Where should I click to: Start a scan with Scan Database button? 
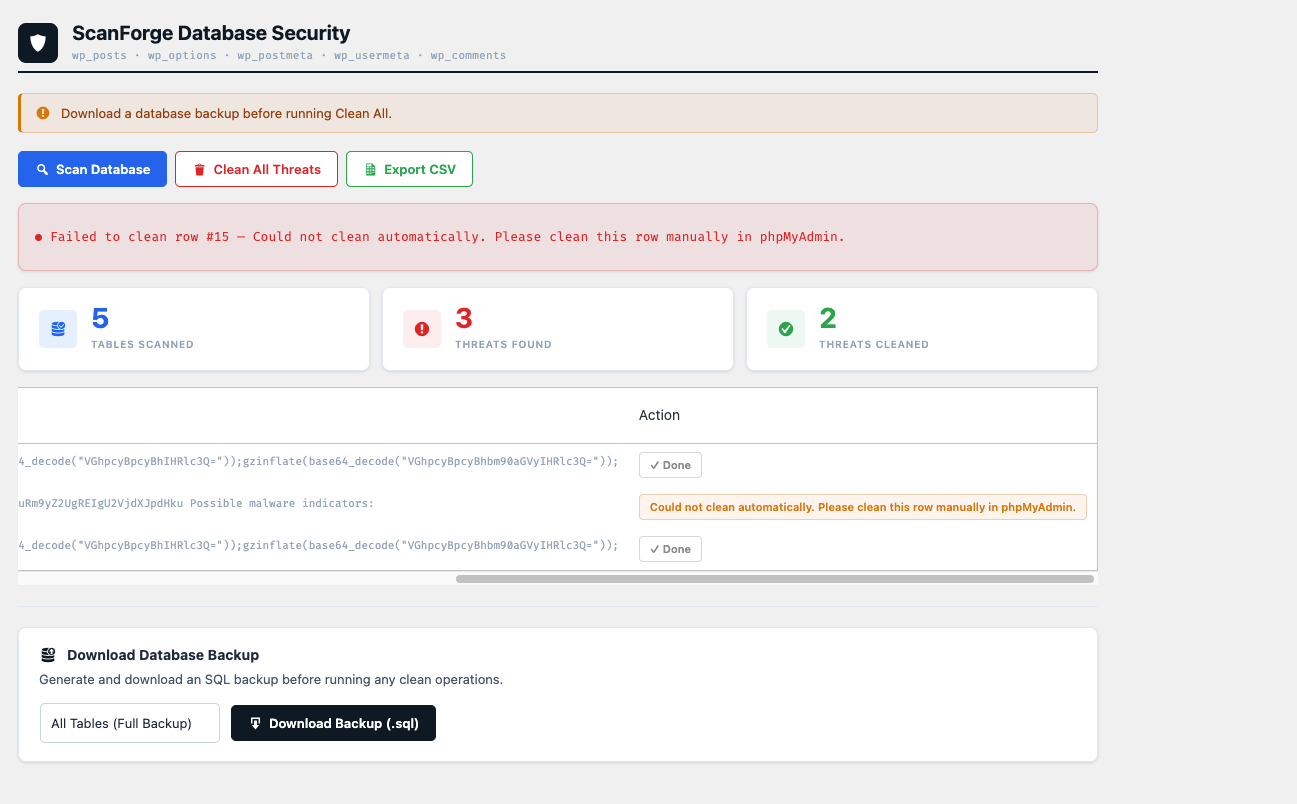coord(92,169)
